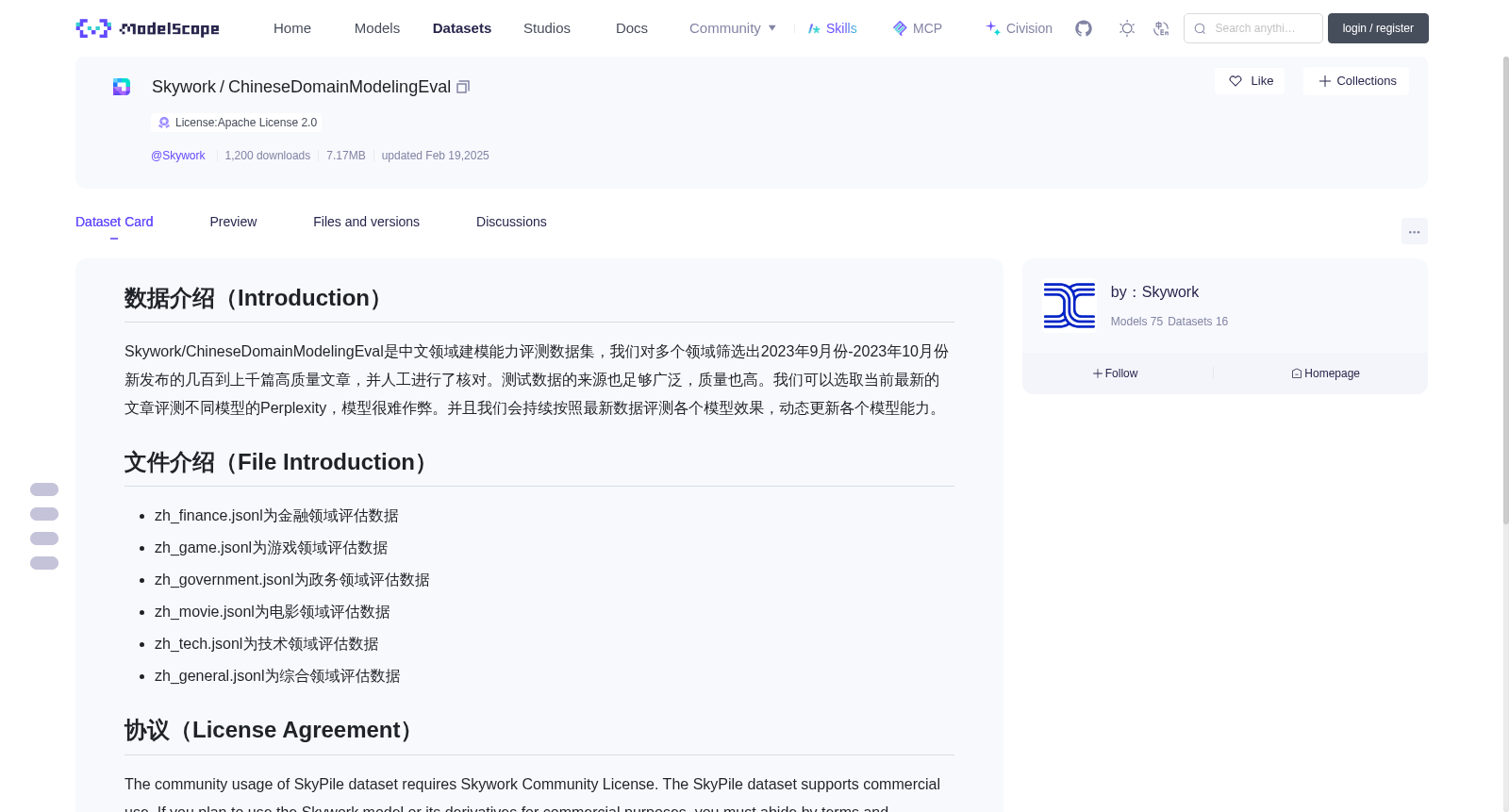Click the ModelScope logo
The width and height of the screenshot is (1509, 812).
[x=148, y=28]
